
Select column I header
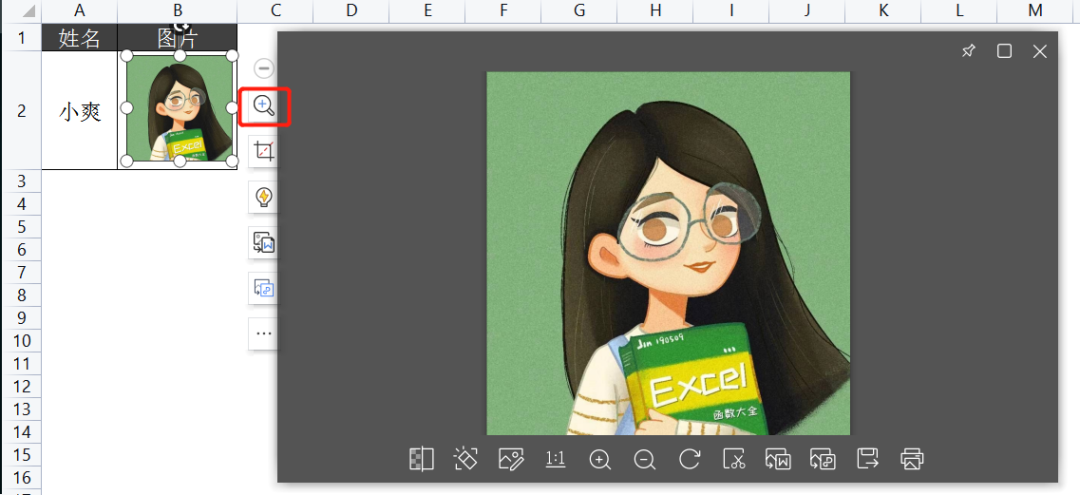[731, 10]
